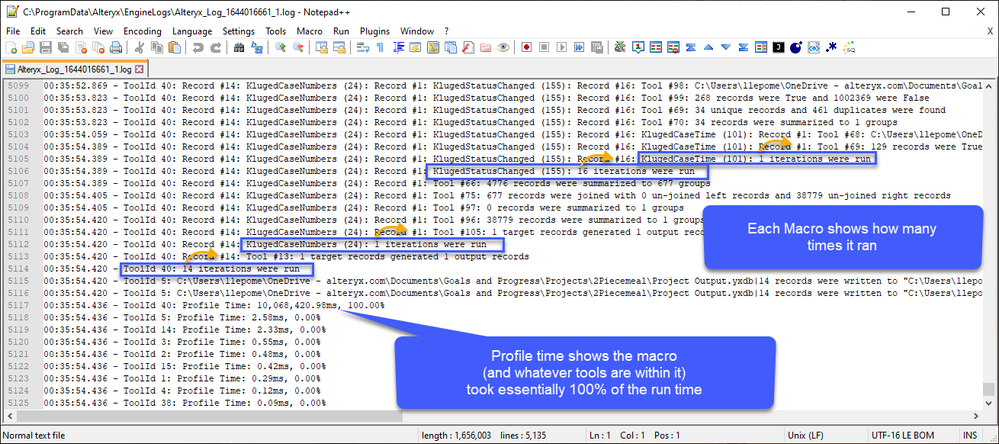Click 'Normal text file' in status bar

coord(33,436)
